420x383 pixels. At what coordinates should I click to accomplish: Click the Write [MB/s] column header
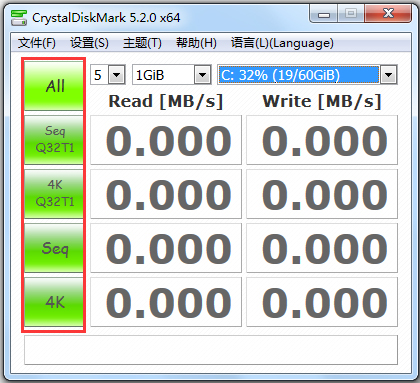pos(322,101)
